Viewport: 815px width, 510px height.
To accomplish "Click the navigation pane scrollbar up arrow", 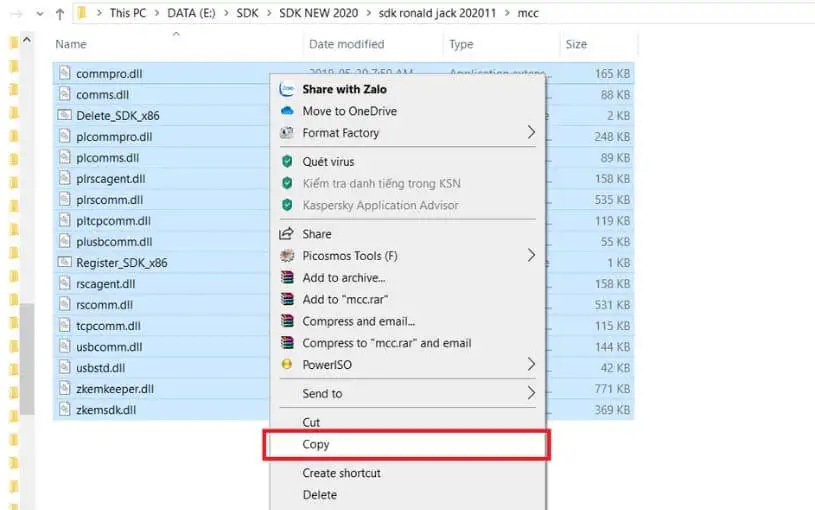I will coord(27,40).
